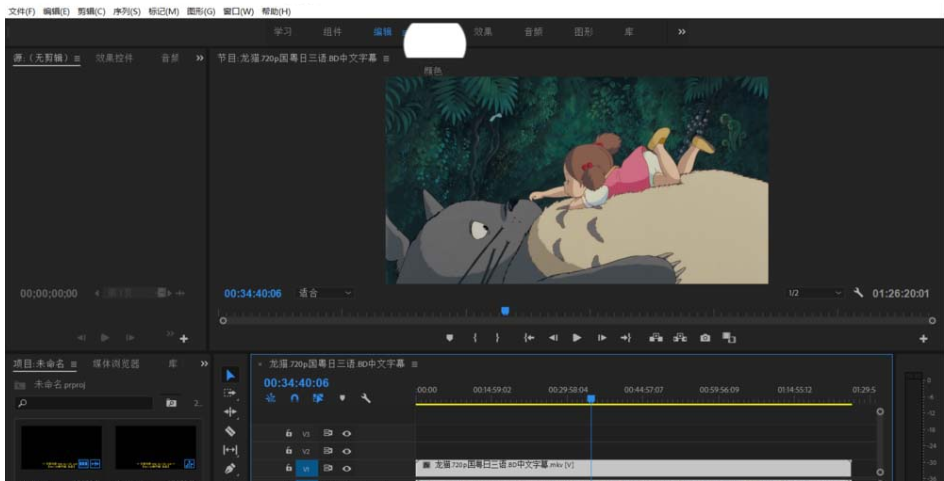944x481 pixels.
Task: Click the Lift button
Action: [x=656, y=338]
